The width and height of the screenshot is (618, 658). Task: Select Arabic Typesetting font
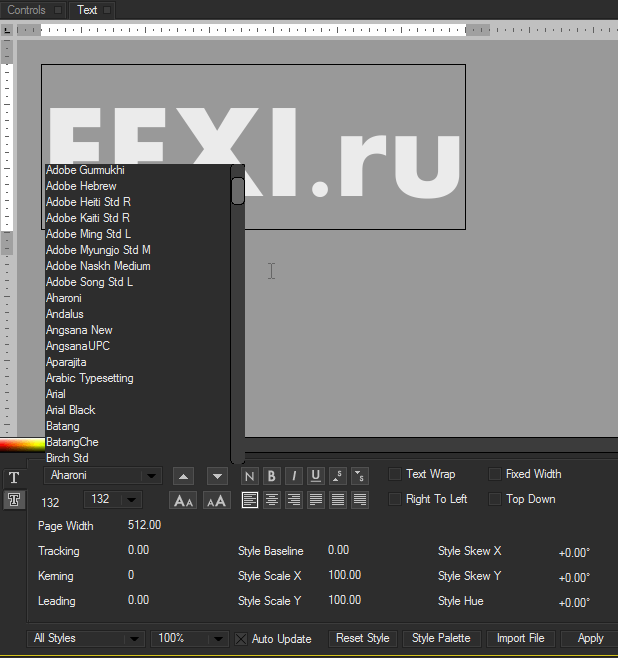(x=89, y=378)
